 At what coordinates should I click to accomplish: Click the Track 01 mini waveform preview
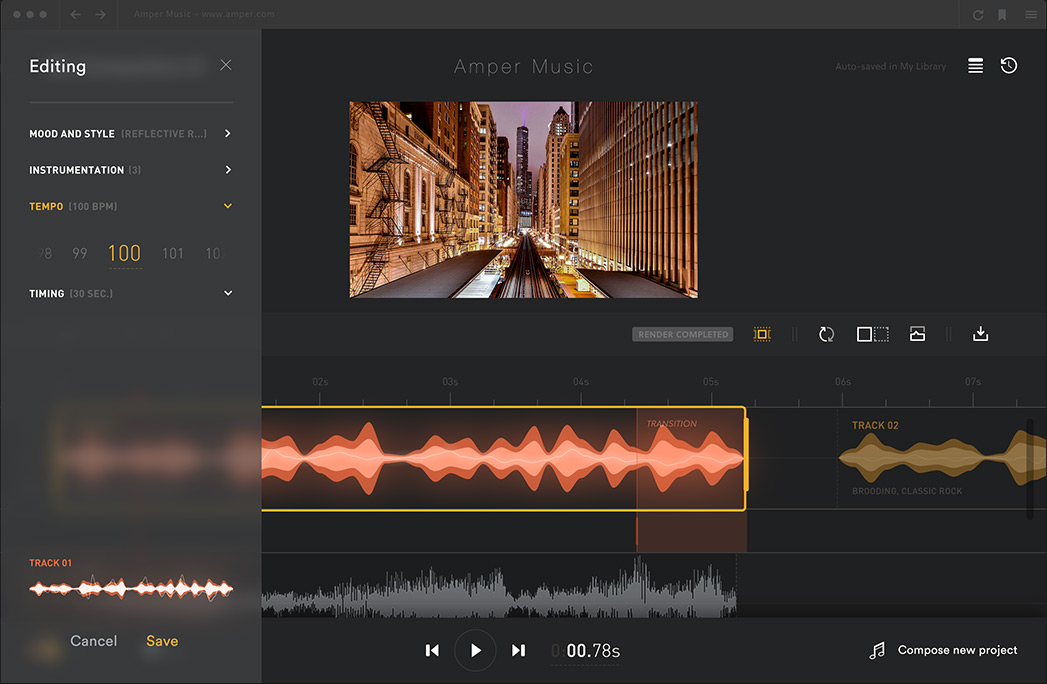[x=131, y=588]
